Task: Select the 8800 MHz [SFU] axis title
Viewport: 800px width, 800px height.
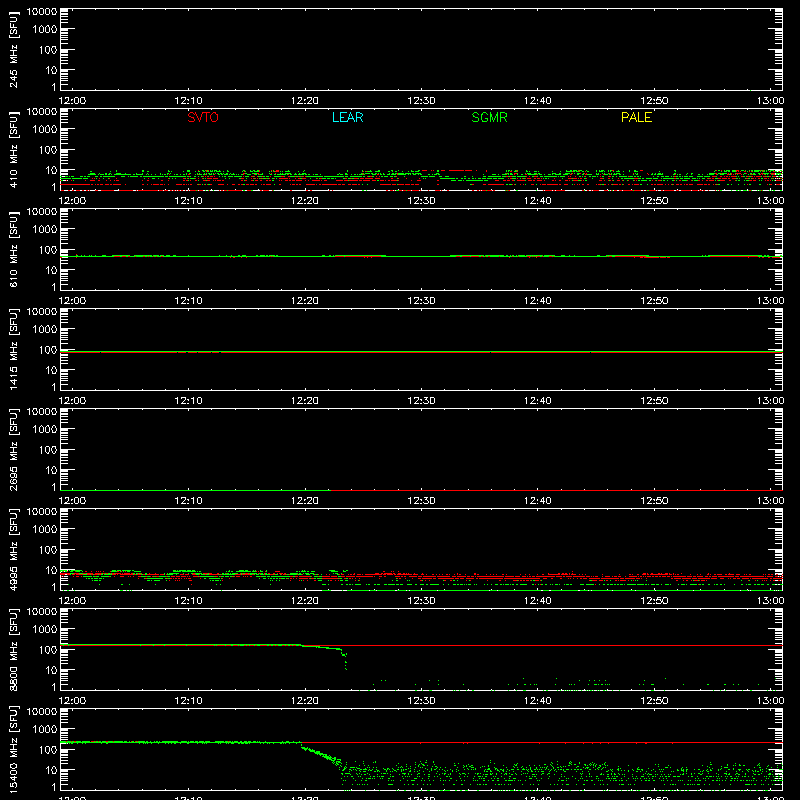Action: (14, 650)
